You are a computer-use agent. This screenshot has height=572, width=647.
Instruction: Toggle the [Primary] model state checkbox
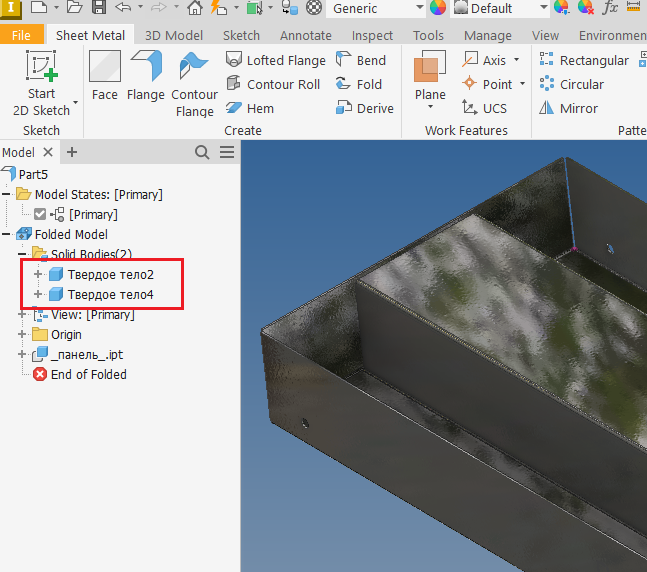[40, 214]
